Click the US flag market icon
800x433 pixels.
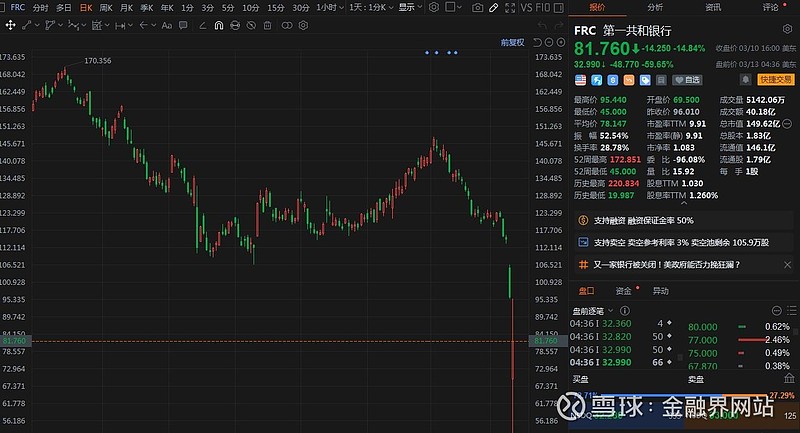[x=580, y=80]
